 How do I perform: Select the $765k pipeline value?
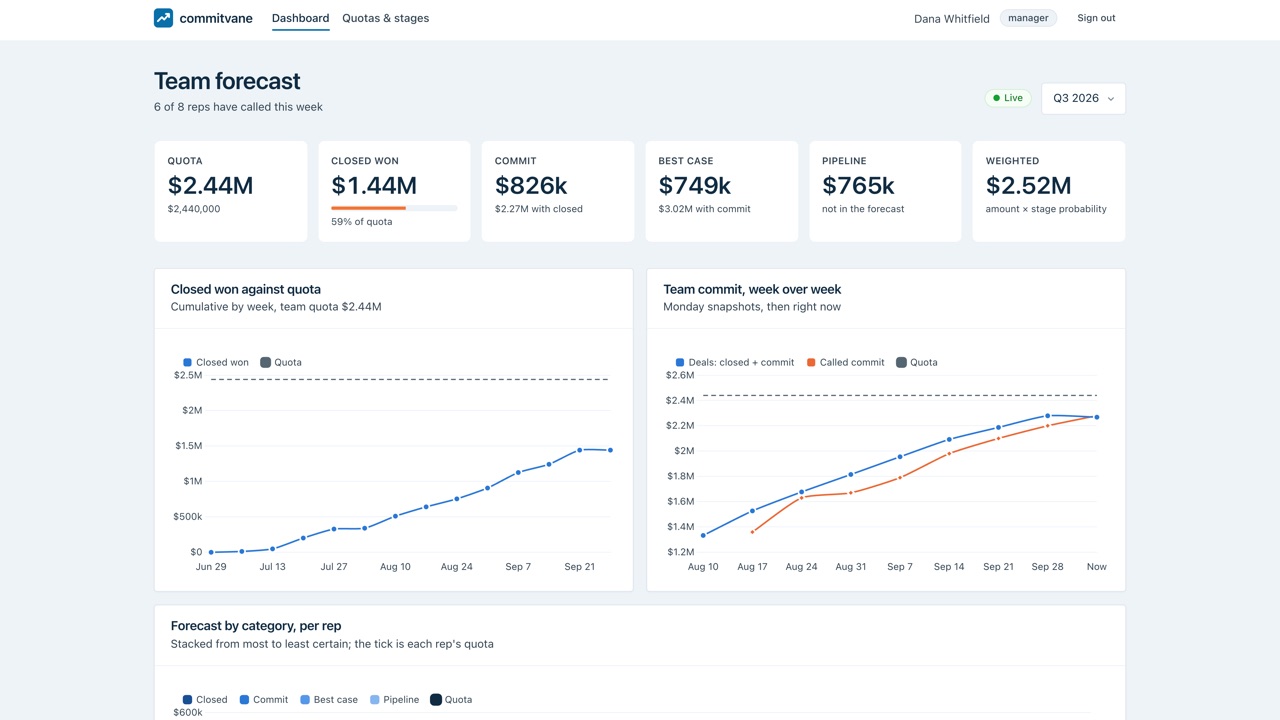click(x=858, y=185)
